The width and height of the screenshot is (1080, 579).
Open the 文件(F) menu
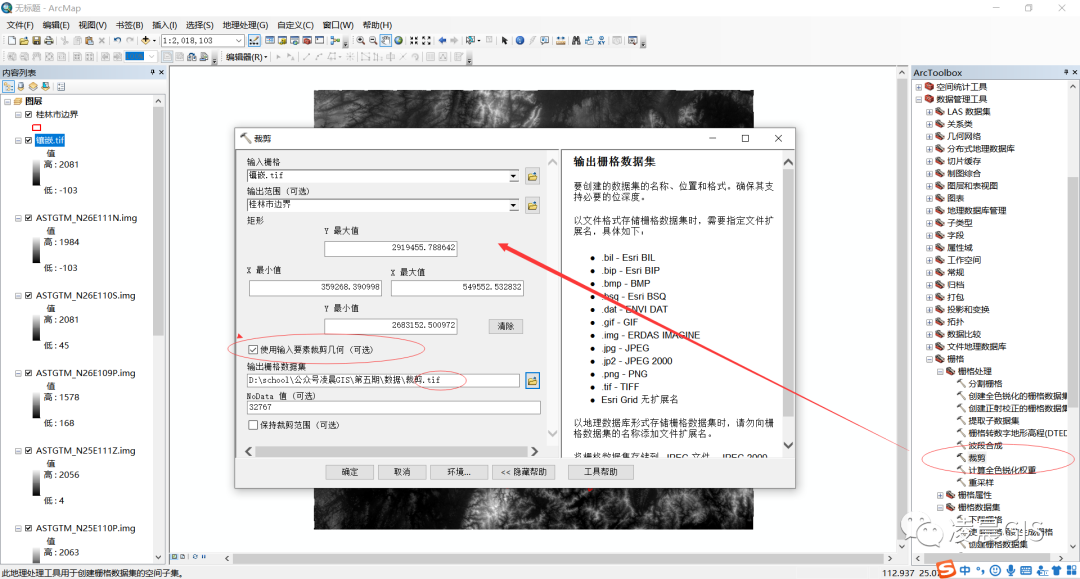(20, 25)
